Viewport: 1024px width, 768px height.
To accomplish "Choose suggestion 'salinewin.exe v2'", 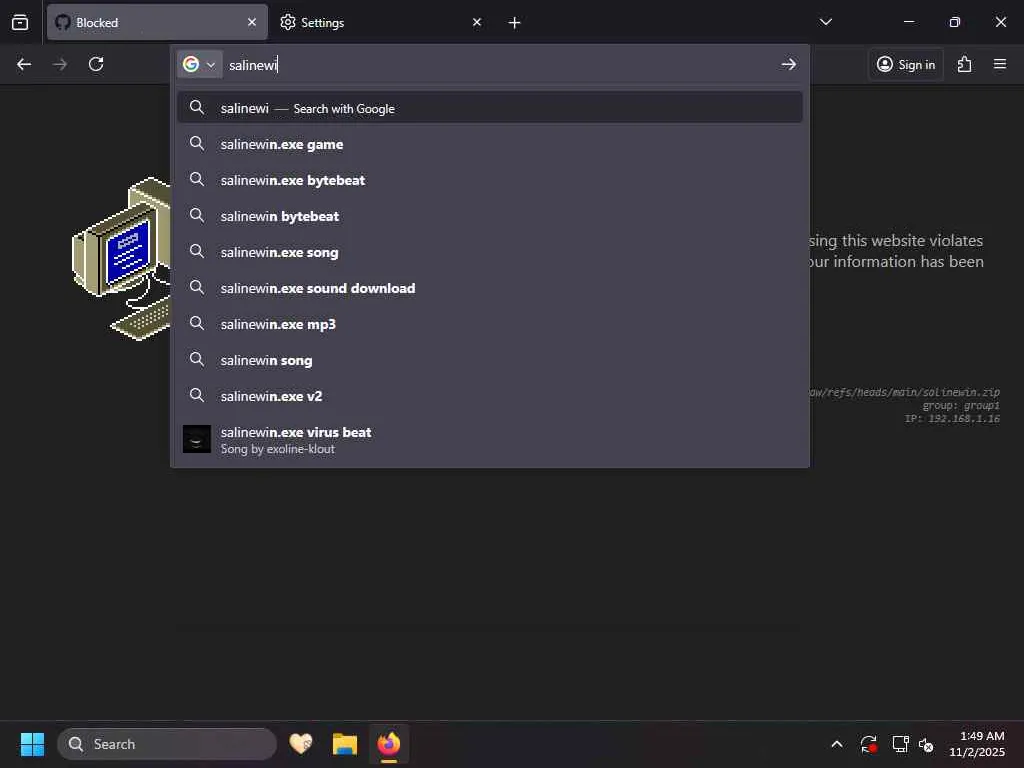I will coord(490,396).
